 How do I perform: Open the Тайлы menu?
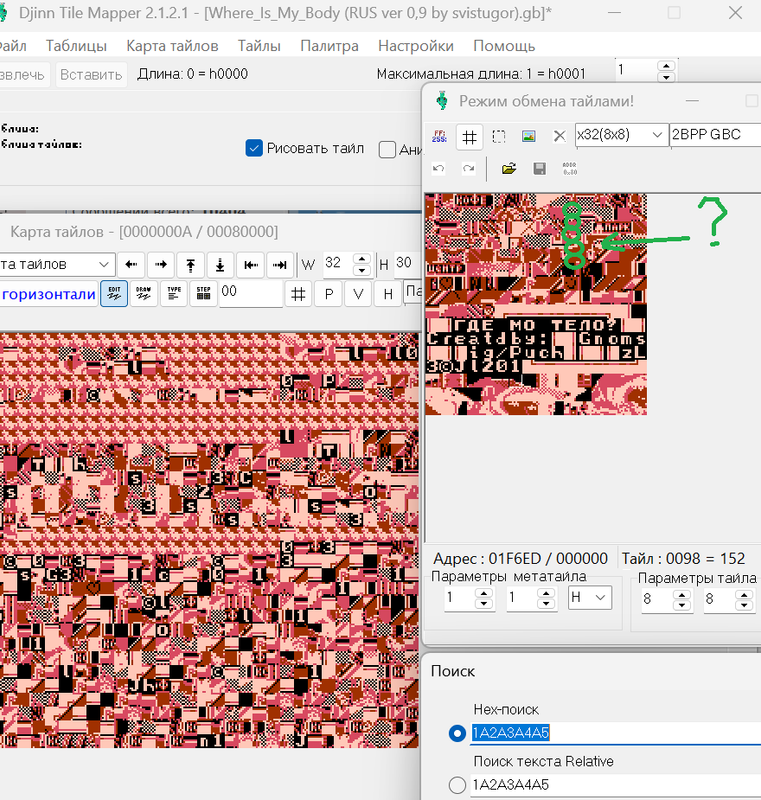coord(259,46)
